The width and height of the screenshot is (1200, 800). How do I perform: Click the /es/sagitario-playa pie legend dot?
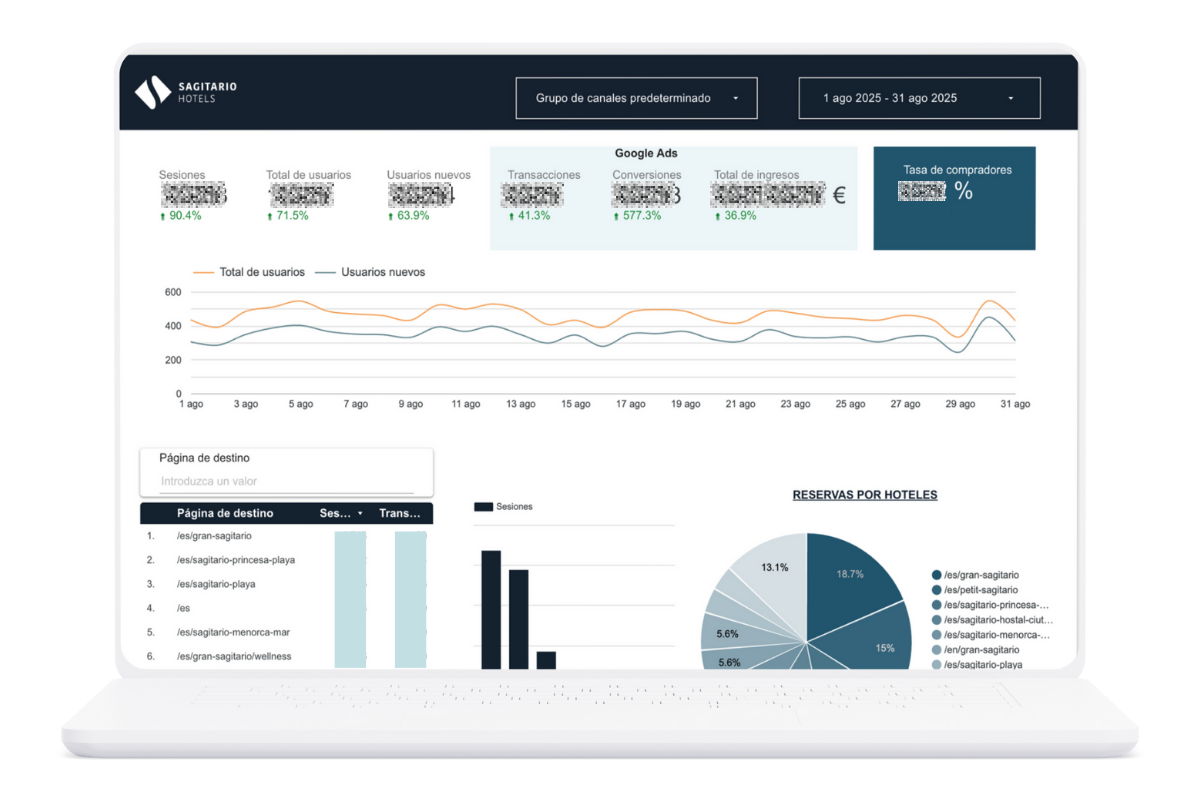point(937,665)
